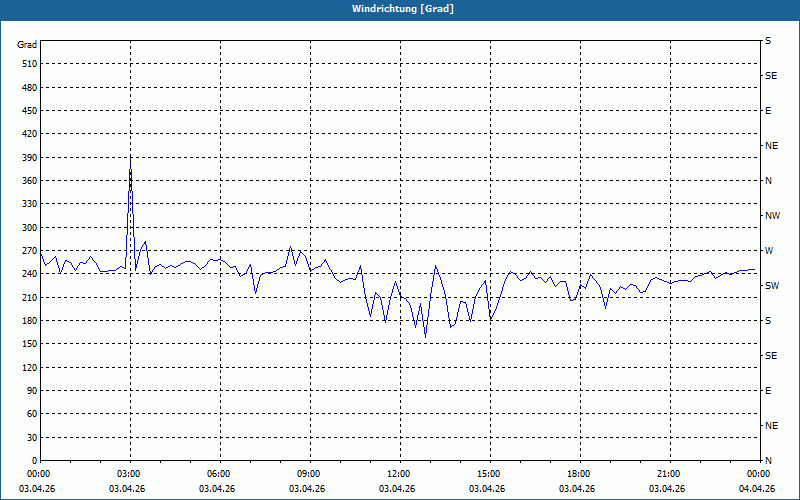The width and height of the screenshot is (800, 500).
Task: Select the date label 04.04.26
Action: coord(757,489)
